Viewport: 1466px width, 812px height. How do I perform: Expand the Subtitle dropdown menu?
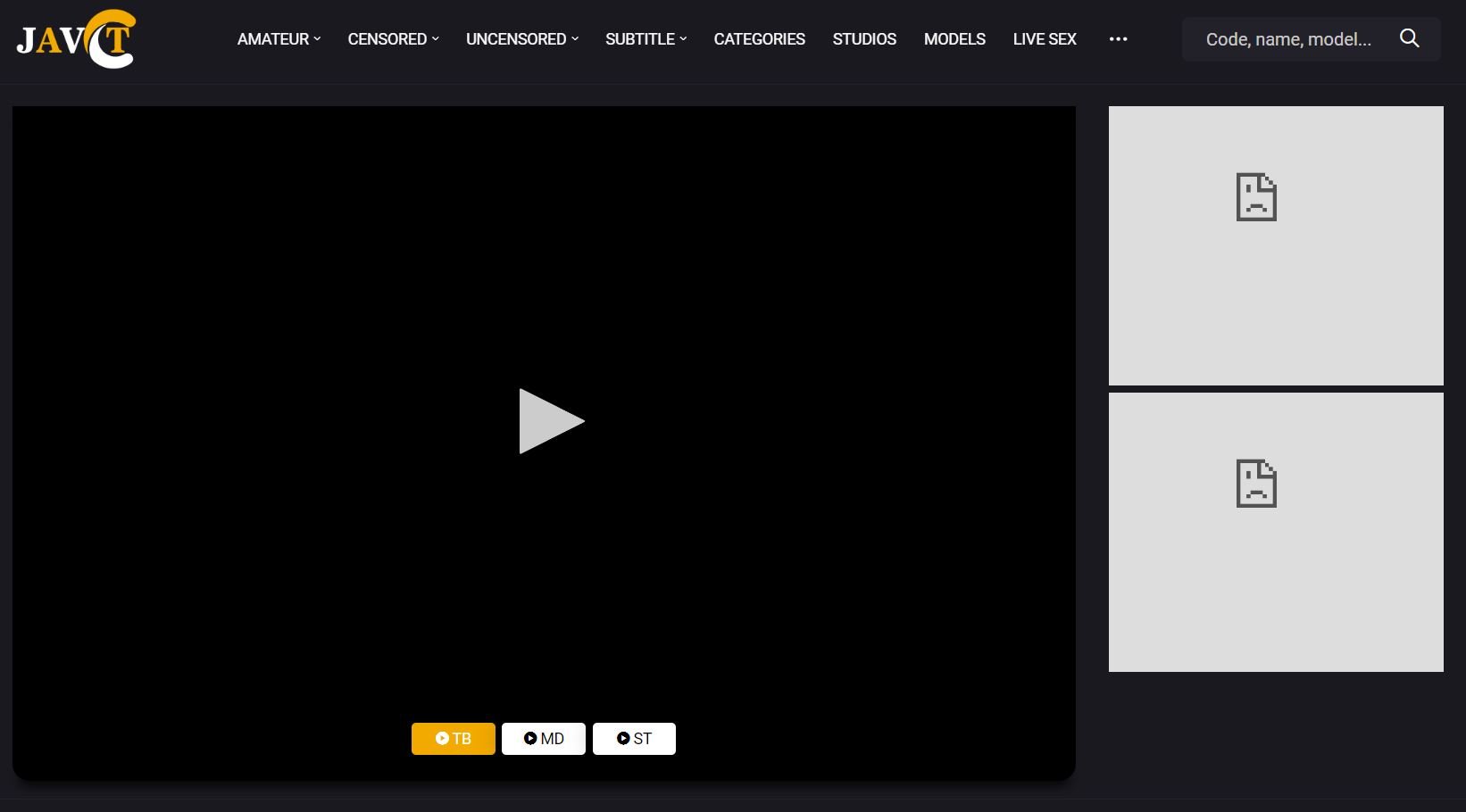[646, 39]
